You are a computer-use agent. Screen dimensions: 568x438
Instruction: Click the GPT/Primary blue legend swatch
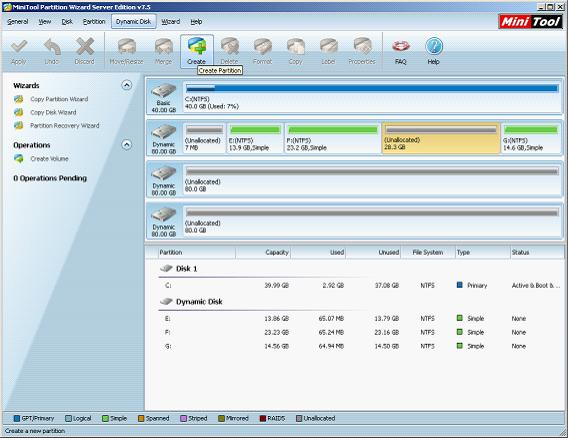point(17,418)
